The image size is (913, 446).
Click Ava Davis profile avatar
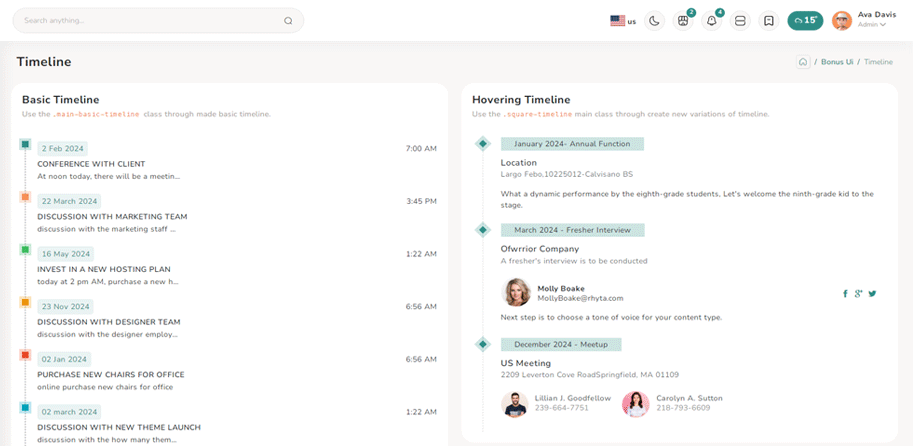pyautogui.click(x=842, y=20)
